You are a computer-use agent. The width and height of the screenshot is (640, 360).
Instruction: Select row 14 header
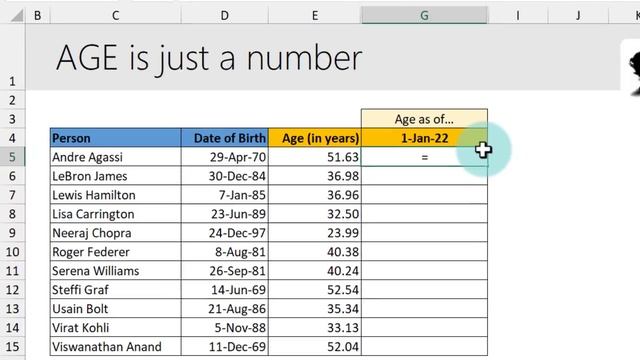click(12, 328)
